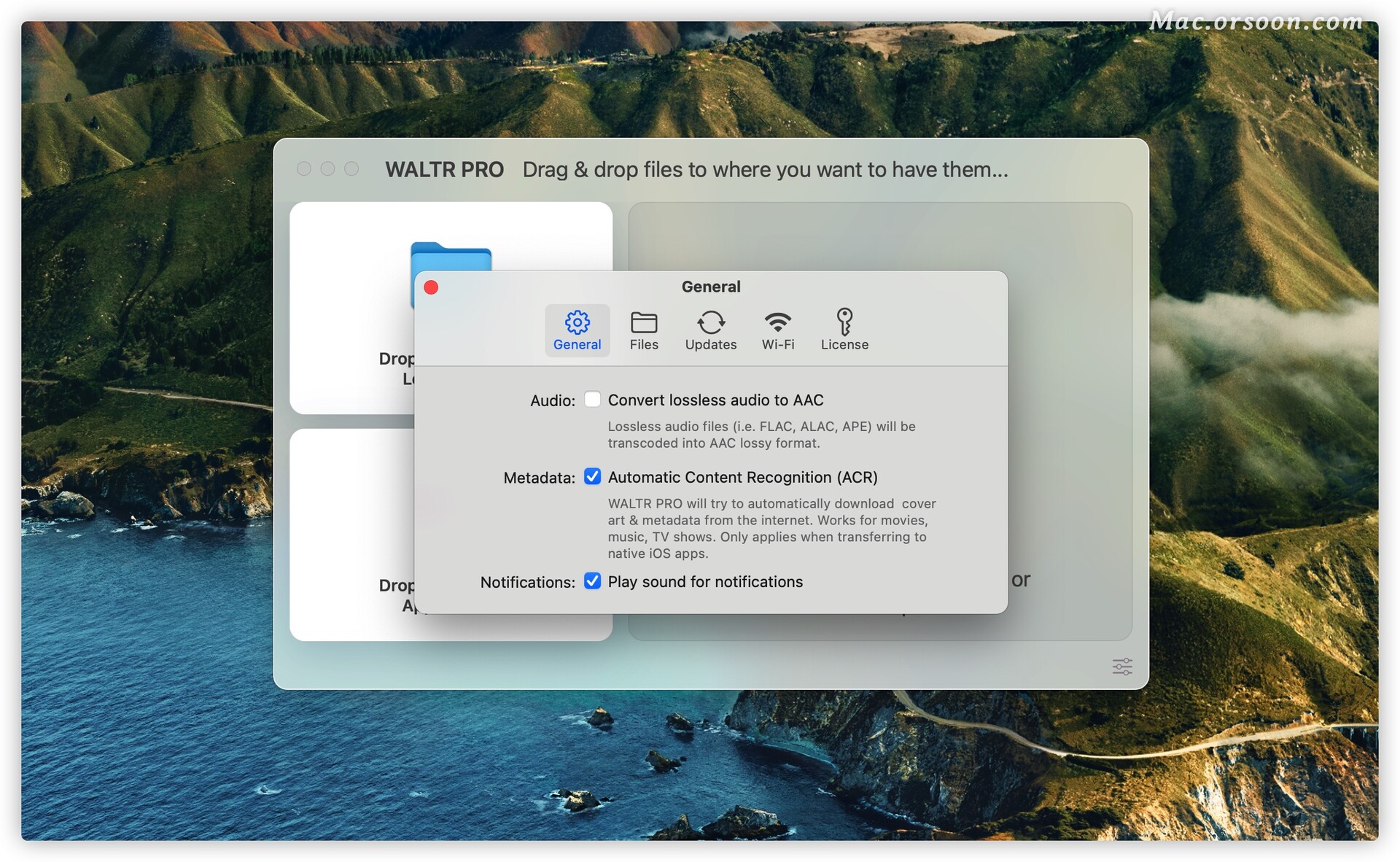Click the WALTR PRO title text
Image resolution: width=1400 pixels, height=862 pixels.
point(444,170)
